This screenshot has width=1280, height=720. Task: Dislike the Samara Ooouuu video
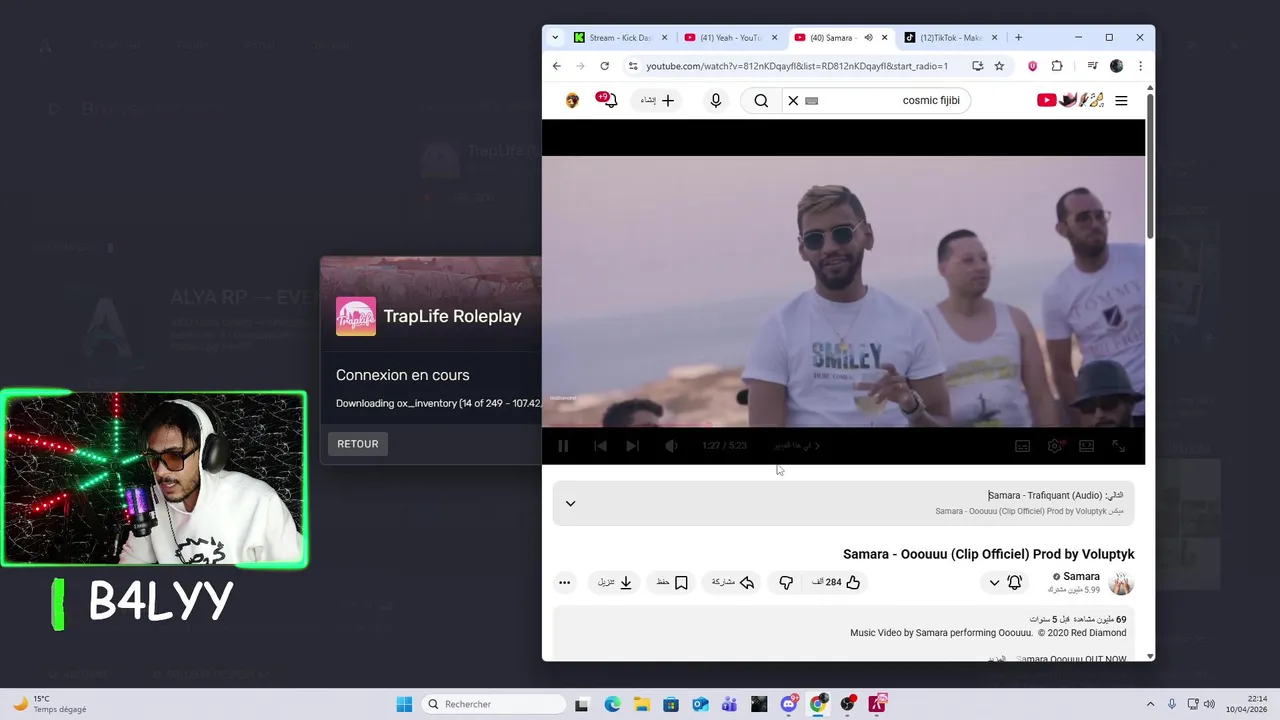[786, 582]
